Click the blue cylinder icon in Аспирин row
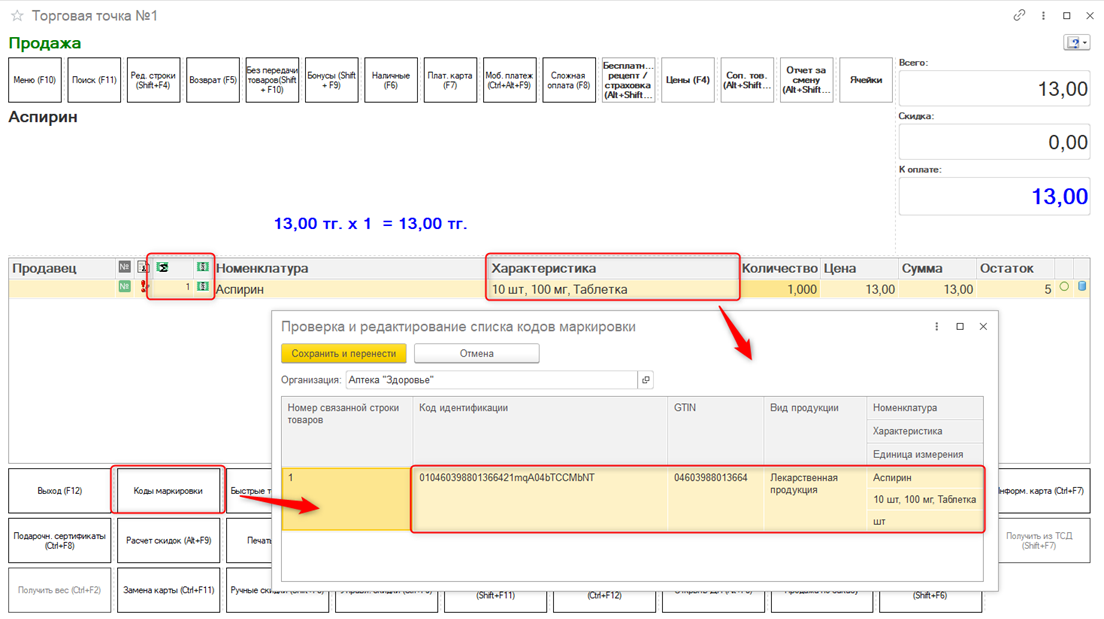1104x619 pixels. pyautogui.click(x=1082, y=288)
